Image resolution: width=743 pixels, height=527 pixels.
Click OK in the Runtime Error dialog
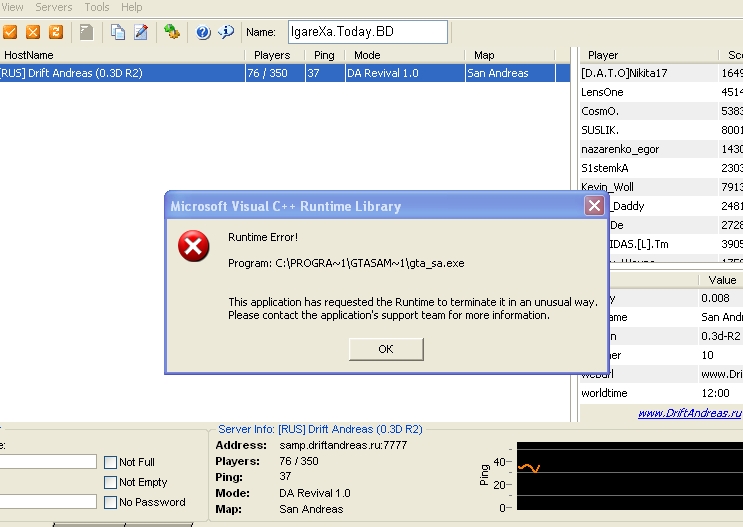tap(386, 349)
